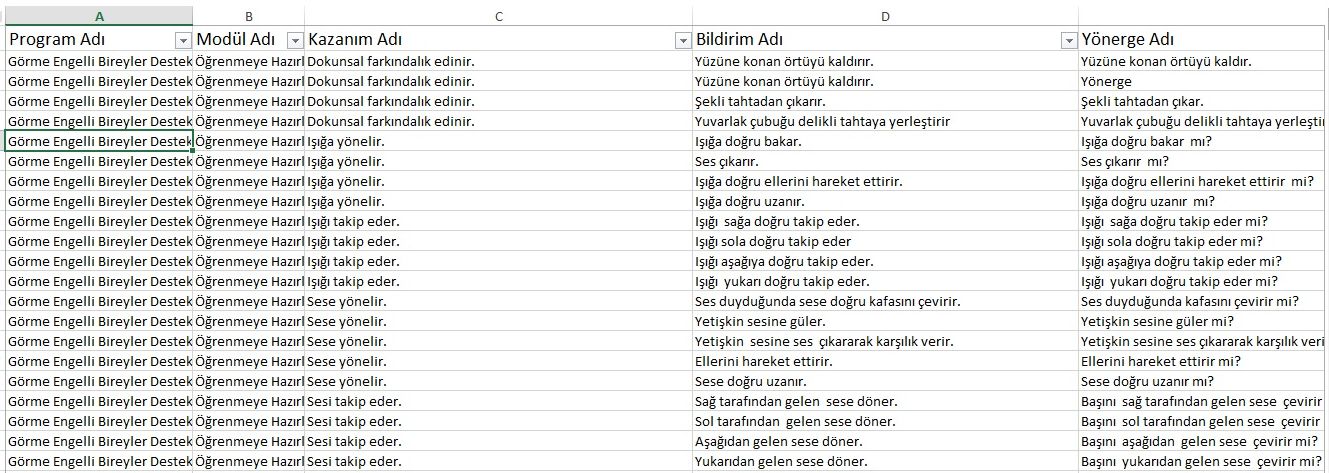
Task: Click the Yönerge Adı header cell
Action: pyautogui.click(x=1204, y=40)
